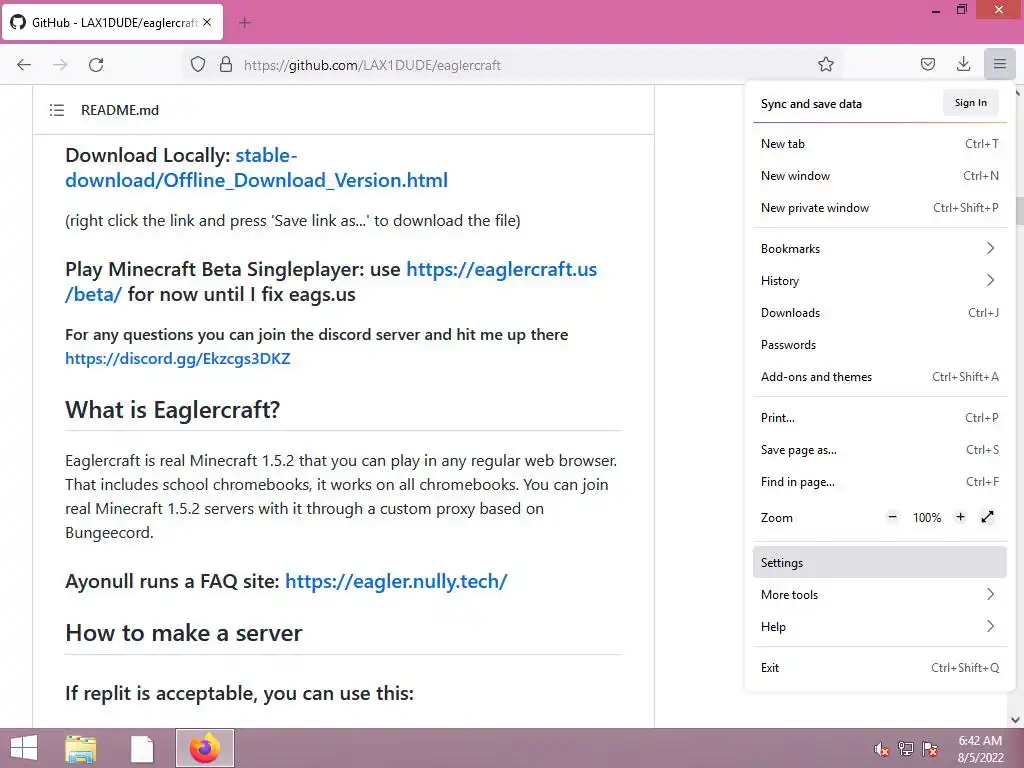Increase zoom with plus button
The image size is (1024, 768).
click(960, 517)
